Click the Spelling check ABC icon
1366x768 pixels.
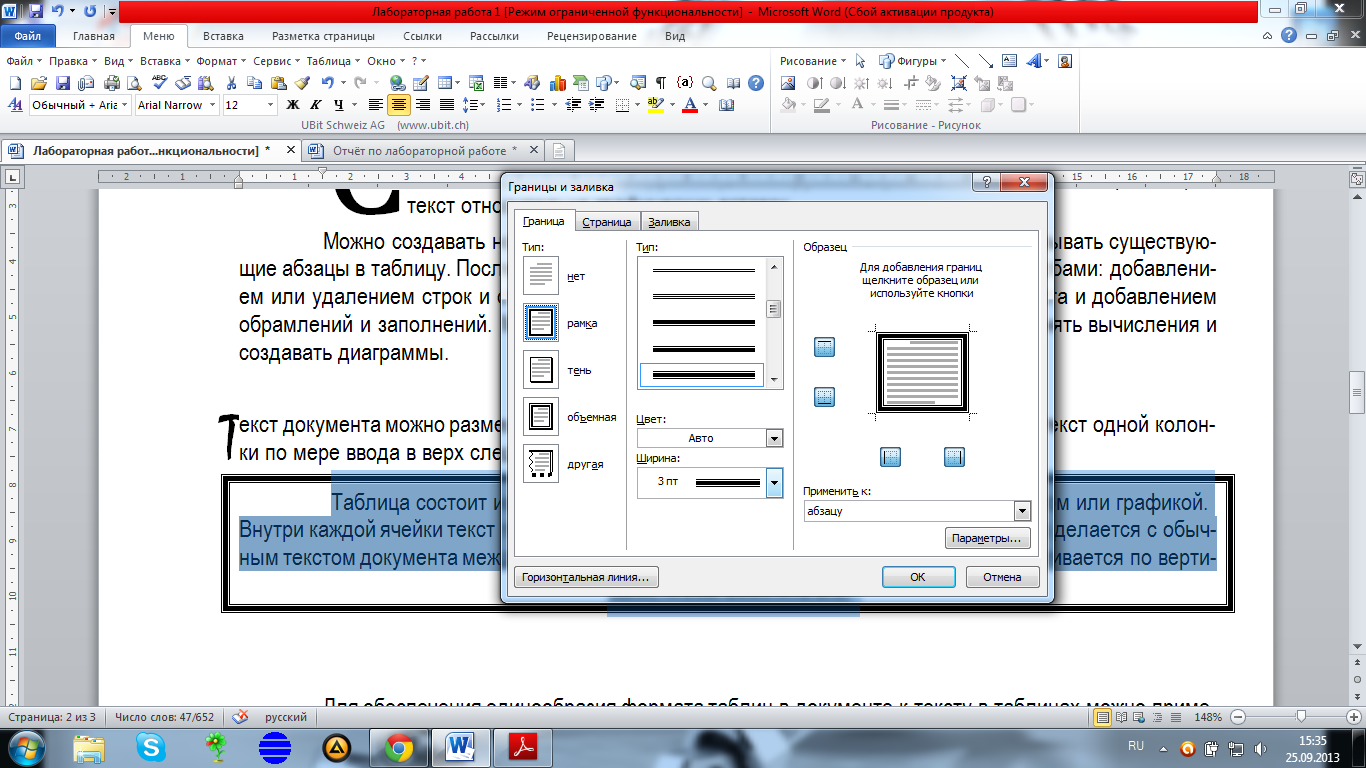160,82
